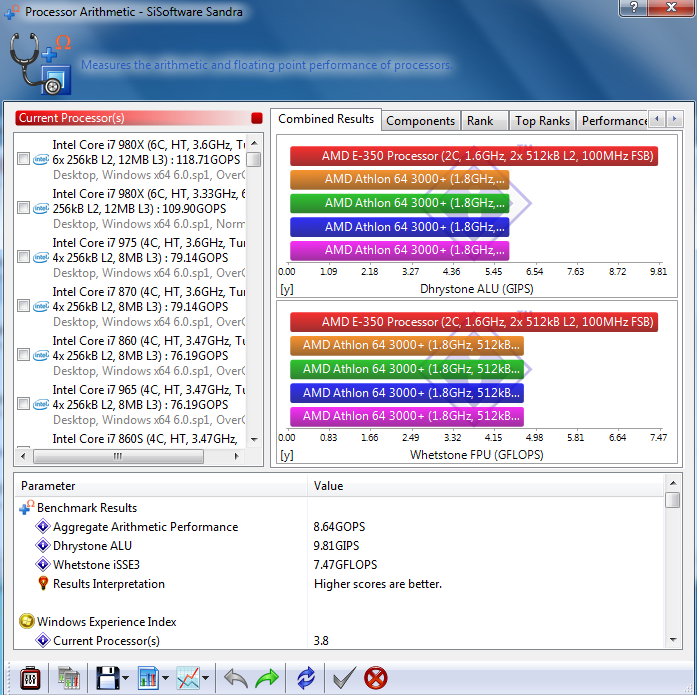Open the save icon dropdown arrow
Screen dimensions: 697x695
click(x=125, y=678)
